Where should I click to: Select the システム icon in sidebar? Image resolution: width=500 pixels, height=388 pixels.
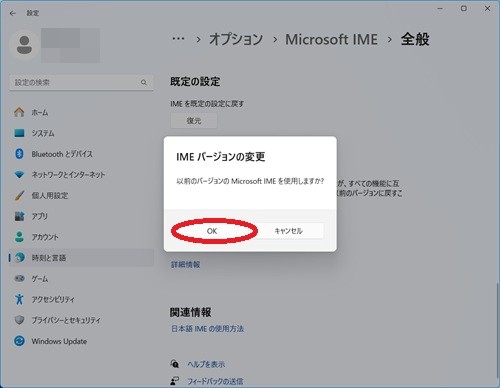click(x=19, y=133)
